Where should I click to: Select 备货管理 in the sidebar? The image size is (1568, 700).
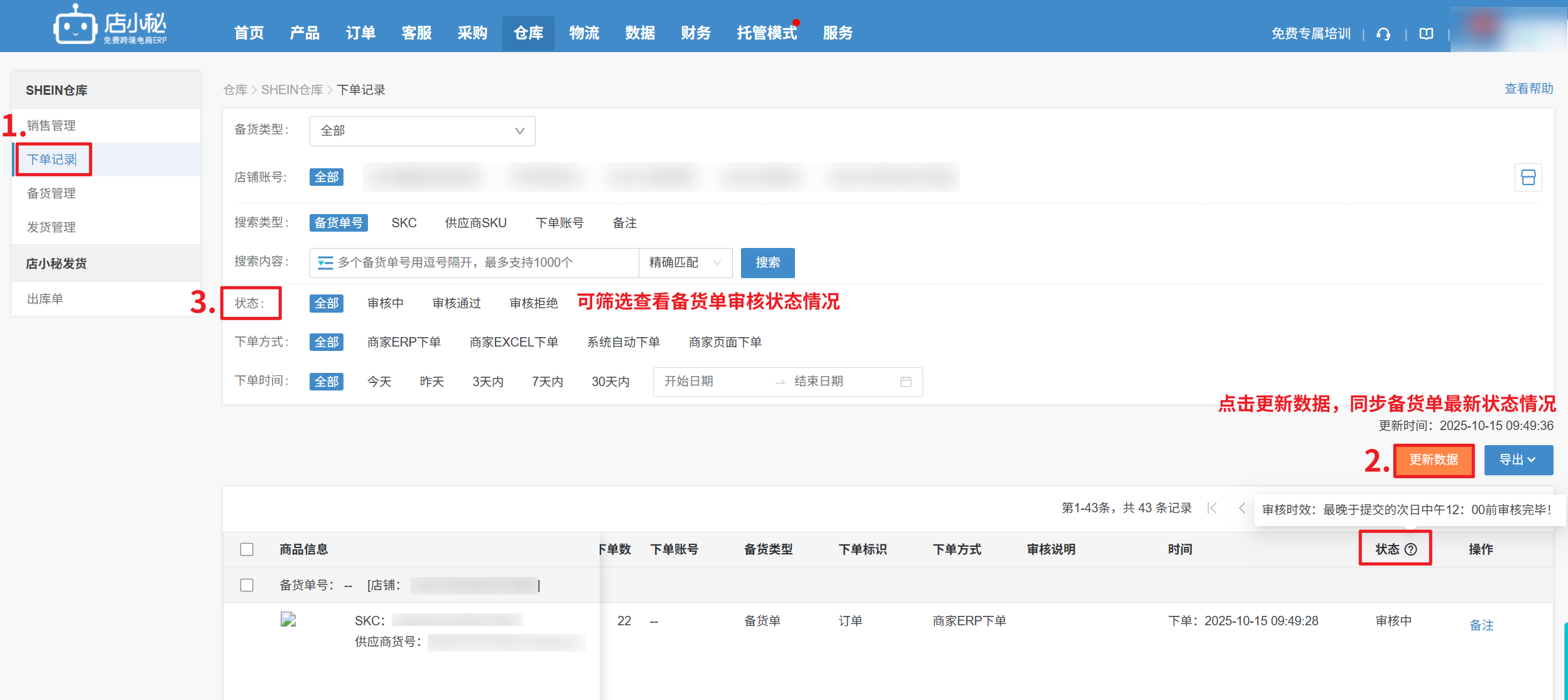click(x=51, y=193)
